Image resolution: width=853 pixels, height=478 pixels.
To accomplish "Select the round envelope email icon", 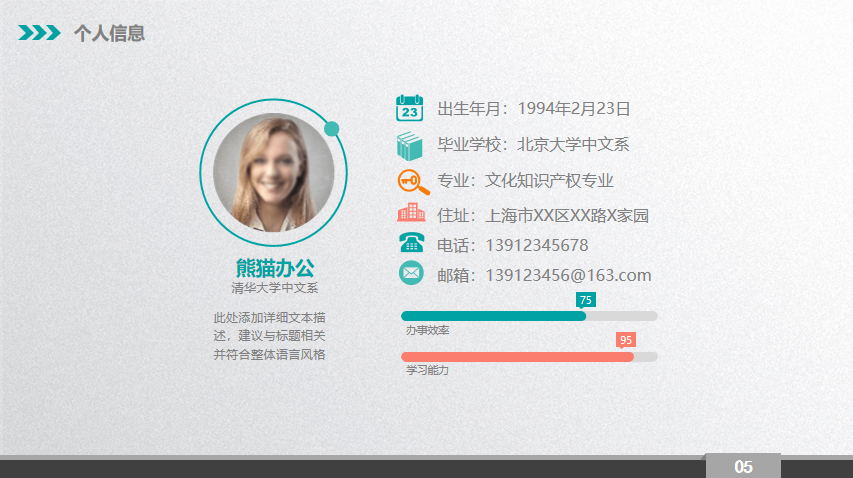I will pyautogui.click(x=411, y=273).
